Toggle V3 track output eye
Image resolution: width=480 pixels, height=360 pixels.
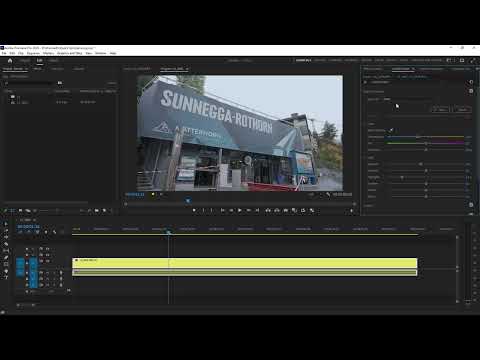point(48,249)
